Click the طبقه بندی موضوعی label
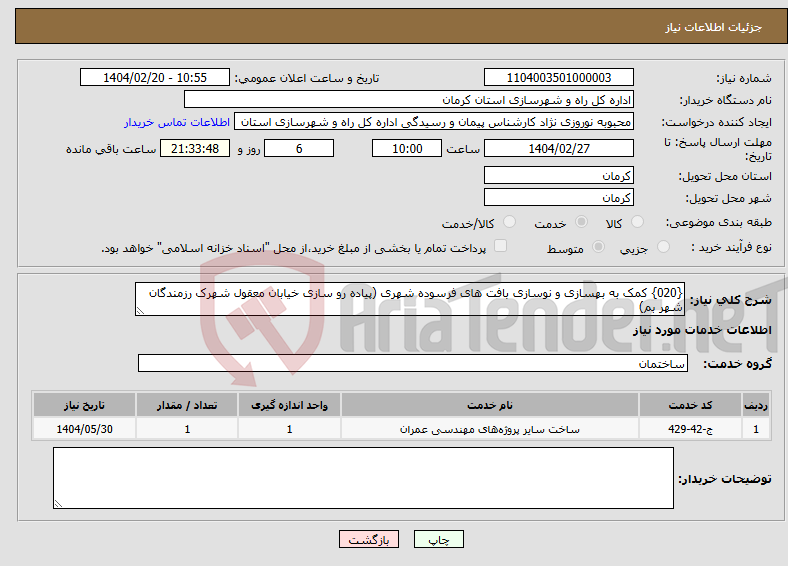The image size is (788, 566). 719,222
